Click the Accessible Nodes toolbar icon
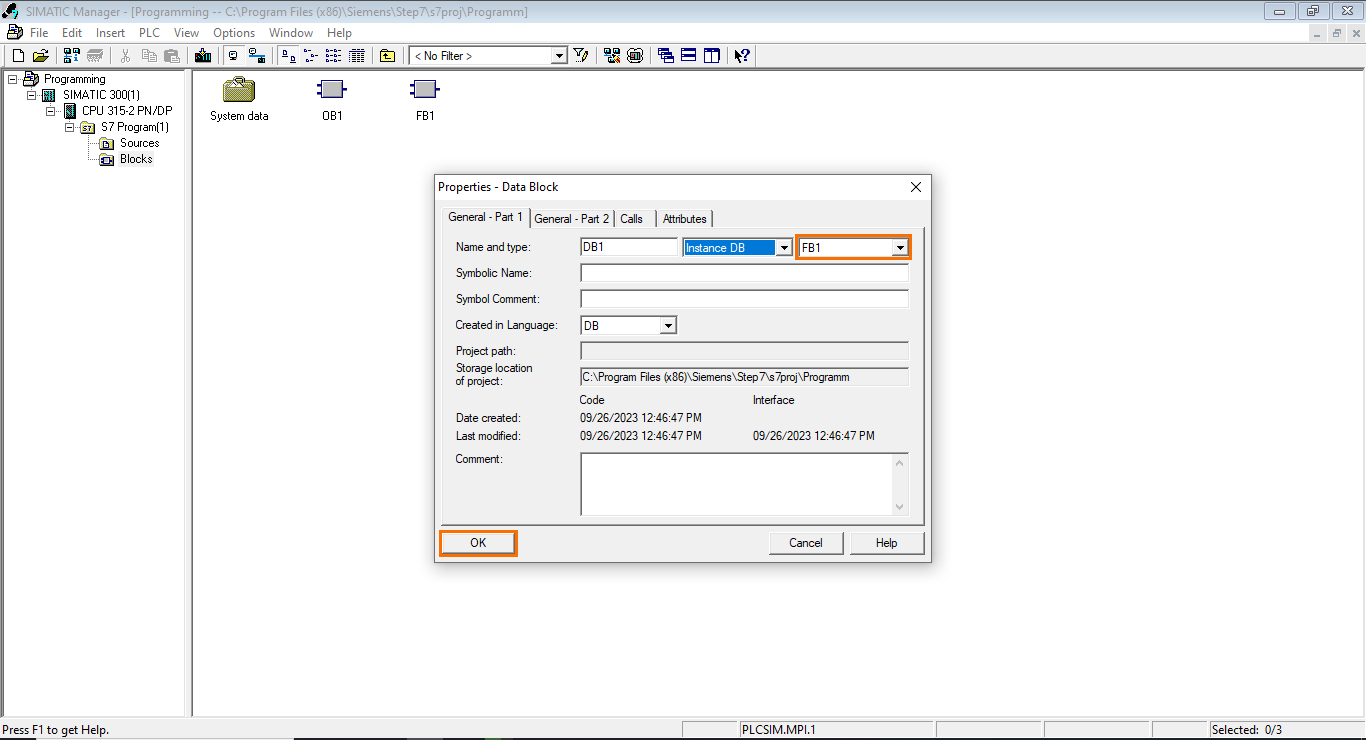This screenshot has width=1366, height=740. (73, 56)
